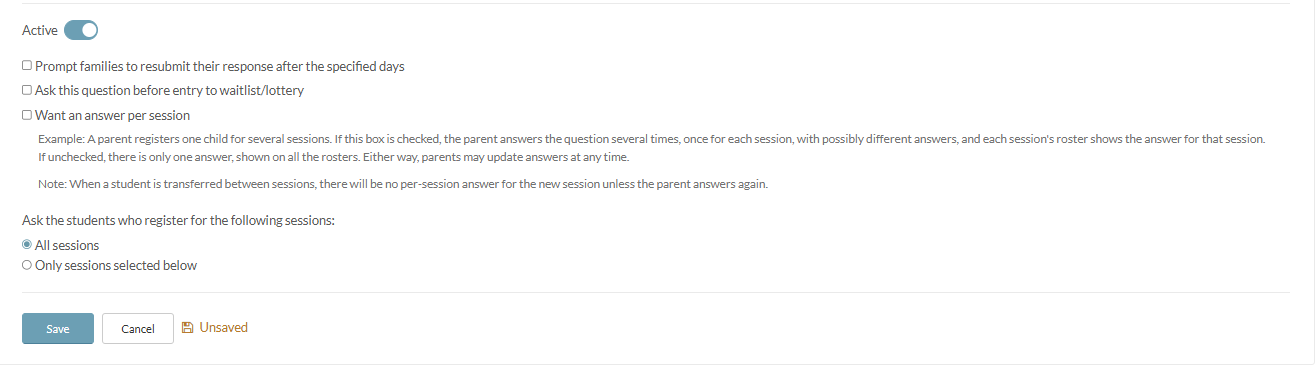Click the Example explanation paragraph
Viewport: 1315px width, 367px height.
[x=652, y=149]
